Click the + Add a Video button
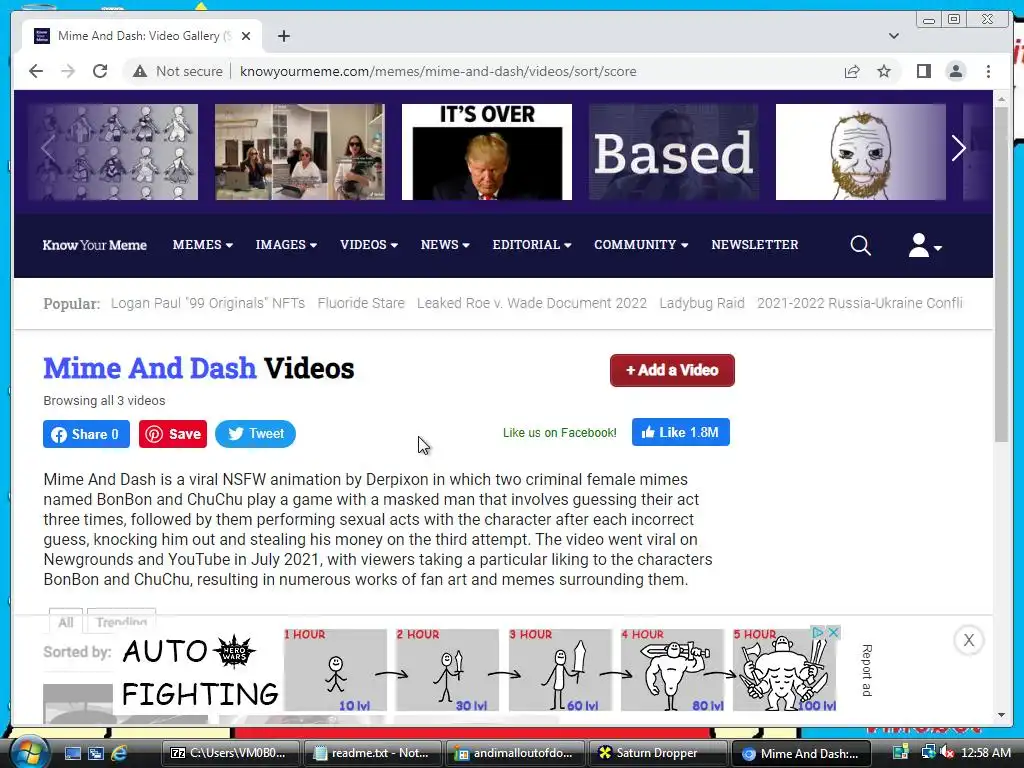The height and width of the screenshot is (768, 1024). coord(672,370)
